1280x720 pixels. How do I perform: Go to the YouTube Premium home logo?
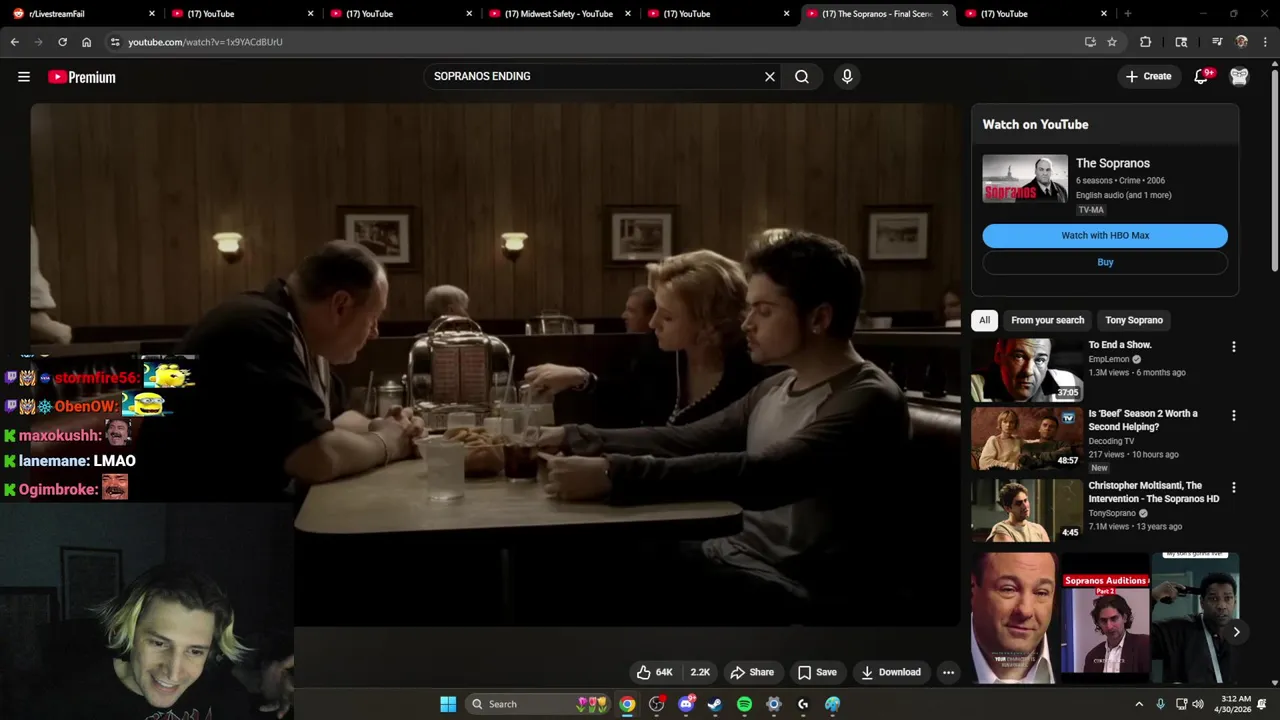tap(82, 77)
